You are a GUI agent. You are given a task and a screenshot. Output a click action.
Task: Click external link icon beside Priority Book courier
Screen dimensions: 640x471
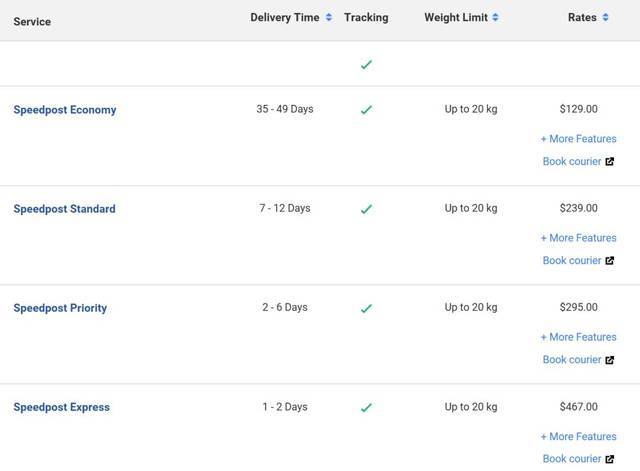tap(610, 360)
